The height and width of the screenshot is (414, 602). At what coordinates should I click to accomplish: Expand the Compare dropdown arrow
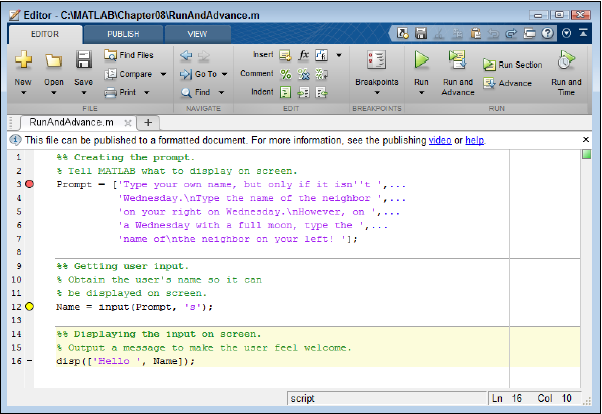(163, 74)
